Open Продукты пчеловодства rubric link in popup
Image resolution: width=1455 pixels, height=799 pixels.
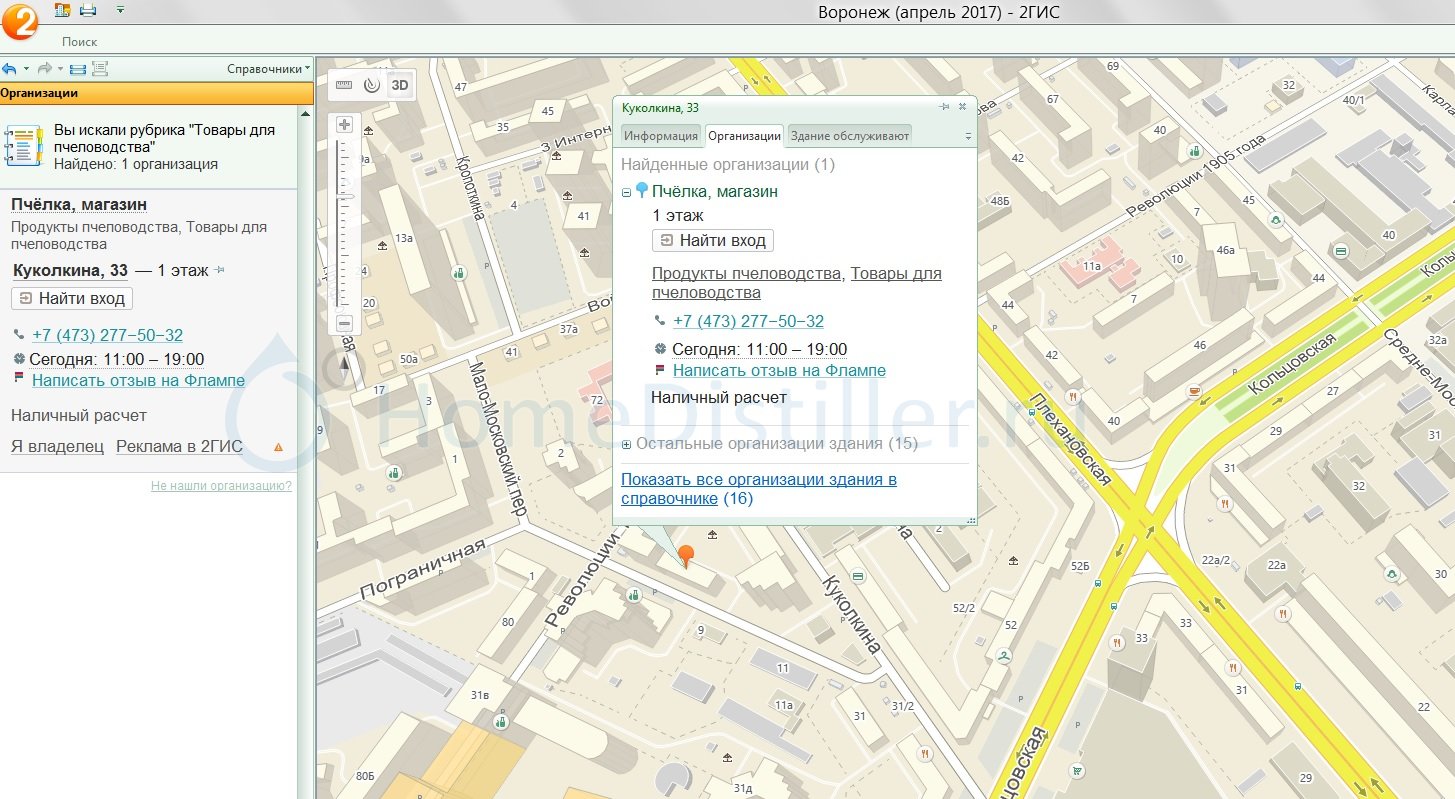click(747, 273)
